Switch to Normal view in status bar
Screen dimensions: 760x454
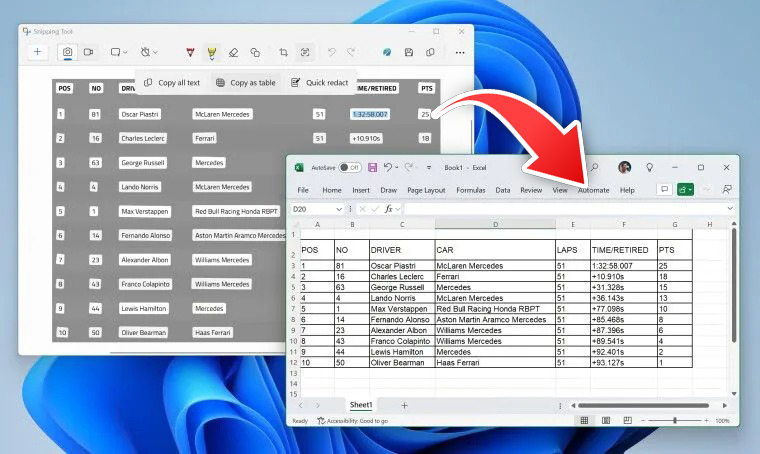coord(585,421)
